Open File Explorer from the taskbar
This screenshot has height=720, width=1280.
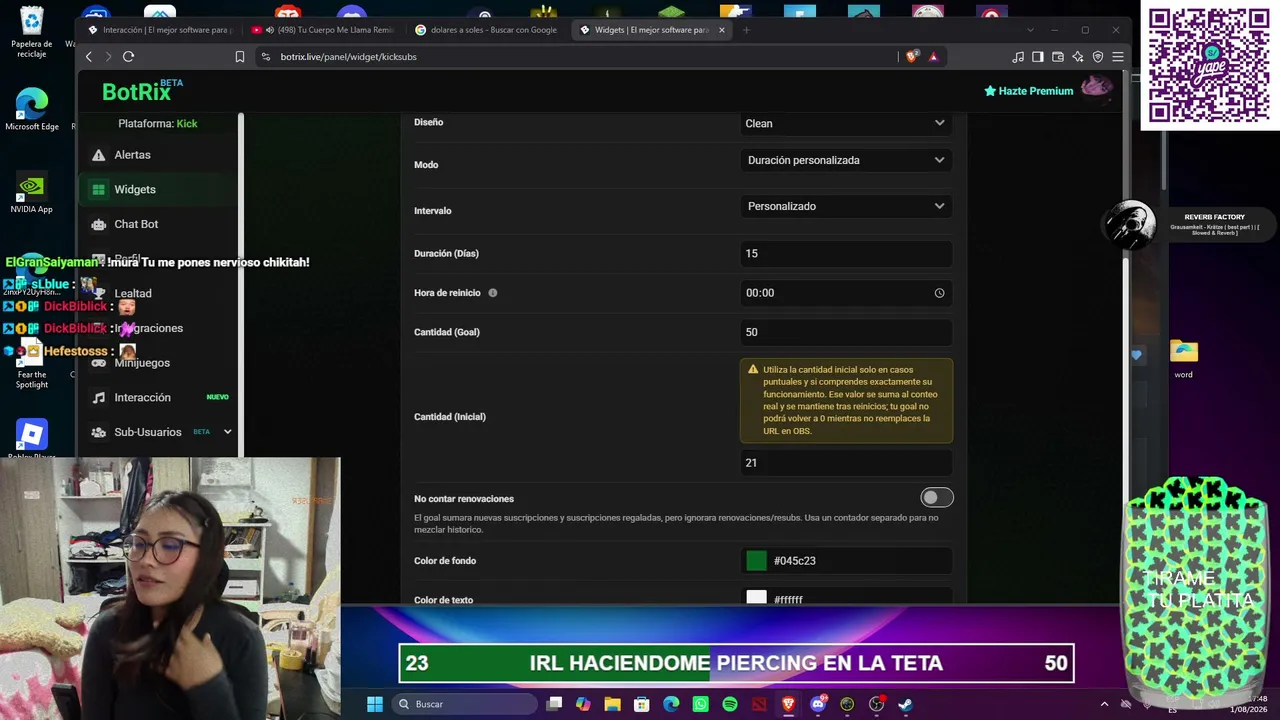pos(612,704)
